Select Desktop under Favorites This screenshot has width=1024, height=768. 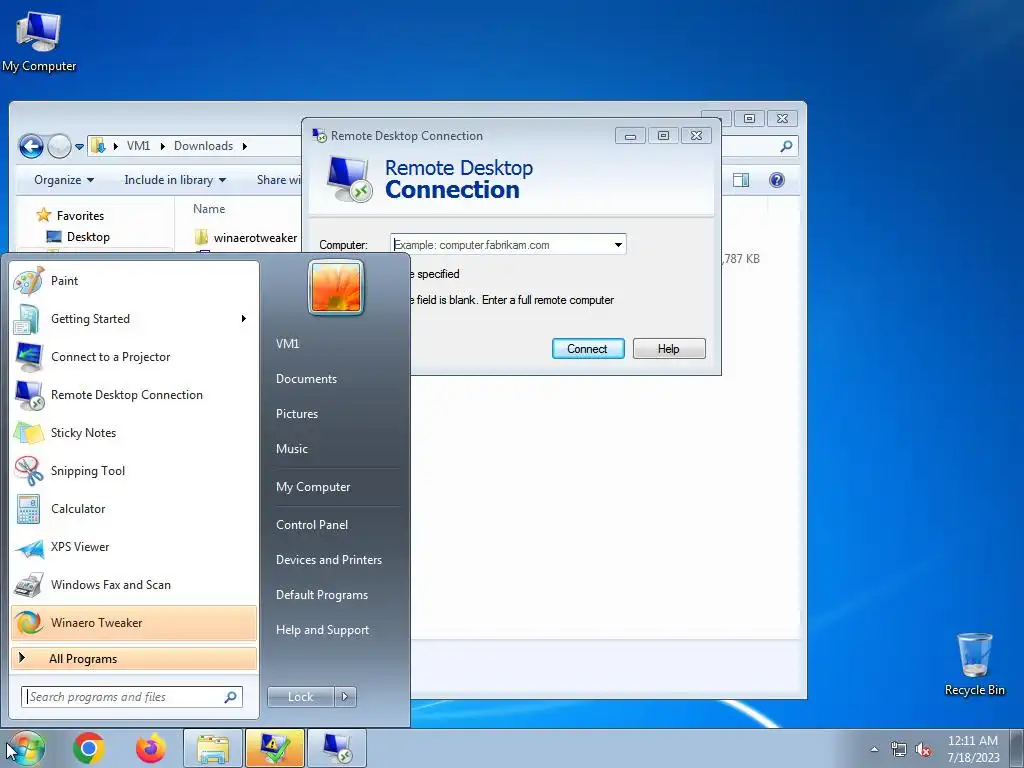coord(88,237)
